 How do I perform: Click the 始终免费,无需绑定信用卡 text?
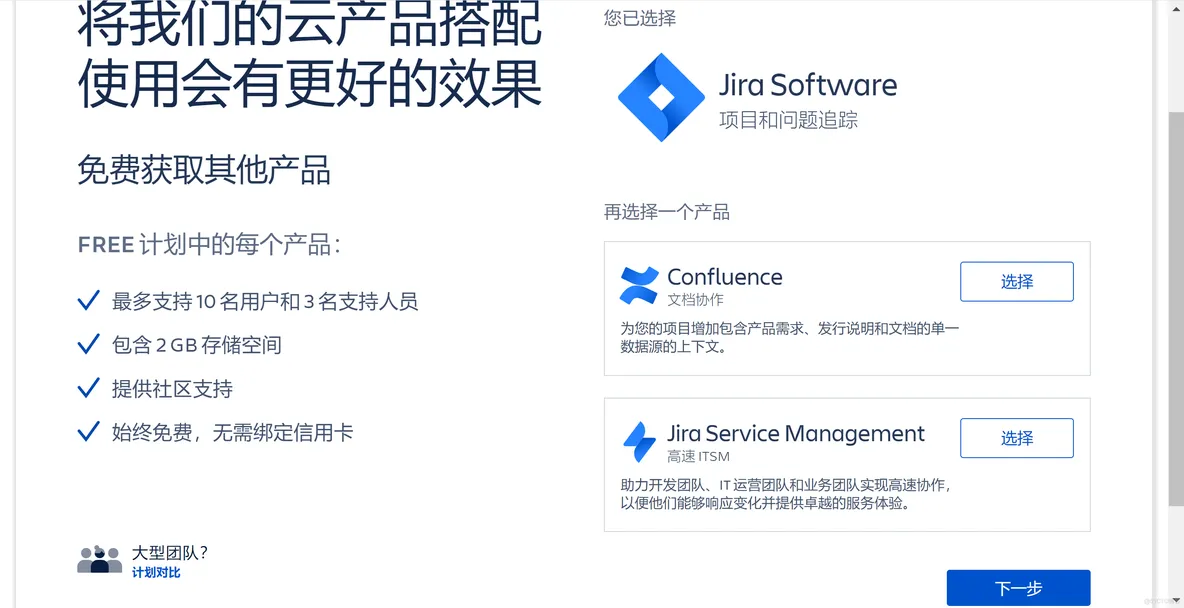(x=233, y=433)
